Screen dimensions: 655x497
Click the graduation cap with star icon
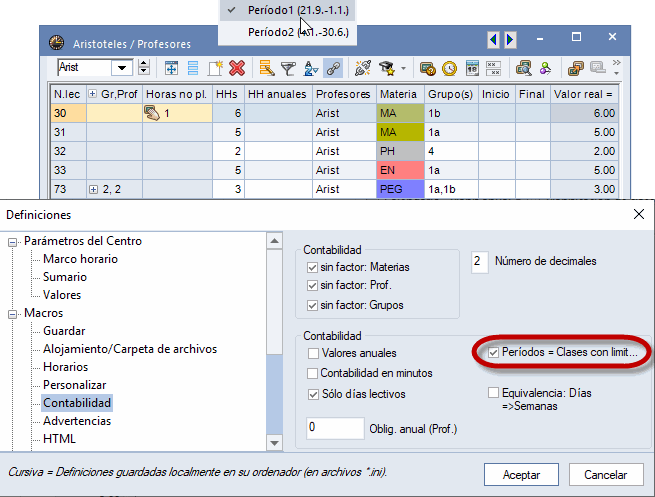386,68
